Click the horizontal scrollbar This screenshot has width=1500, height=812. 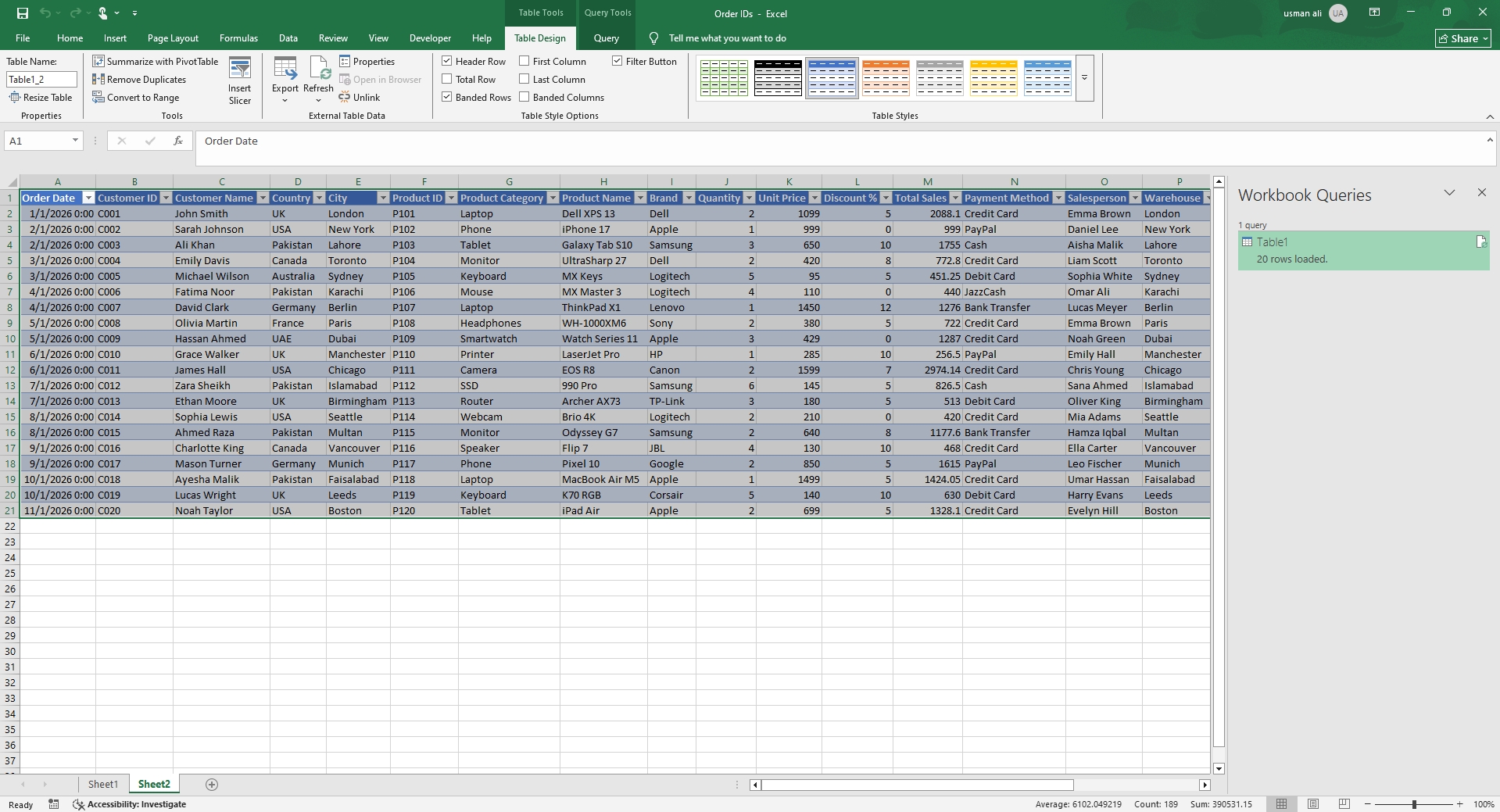[917, 785]
